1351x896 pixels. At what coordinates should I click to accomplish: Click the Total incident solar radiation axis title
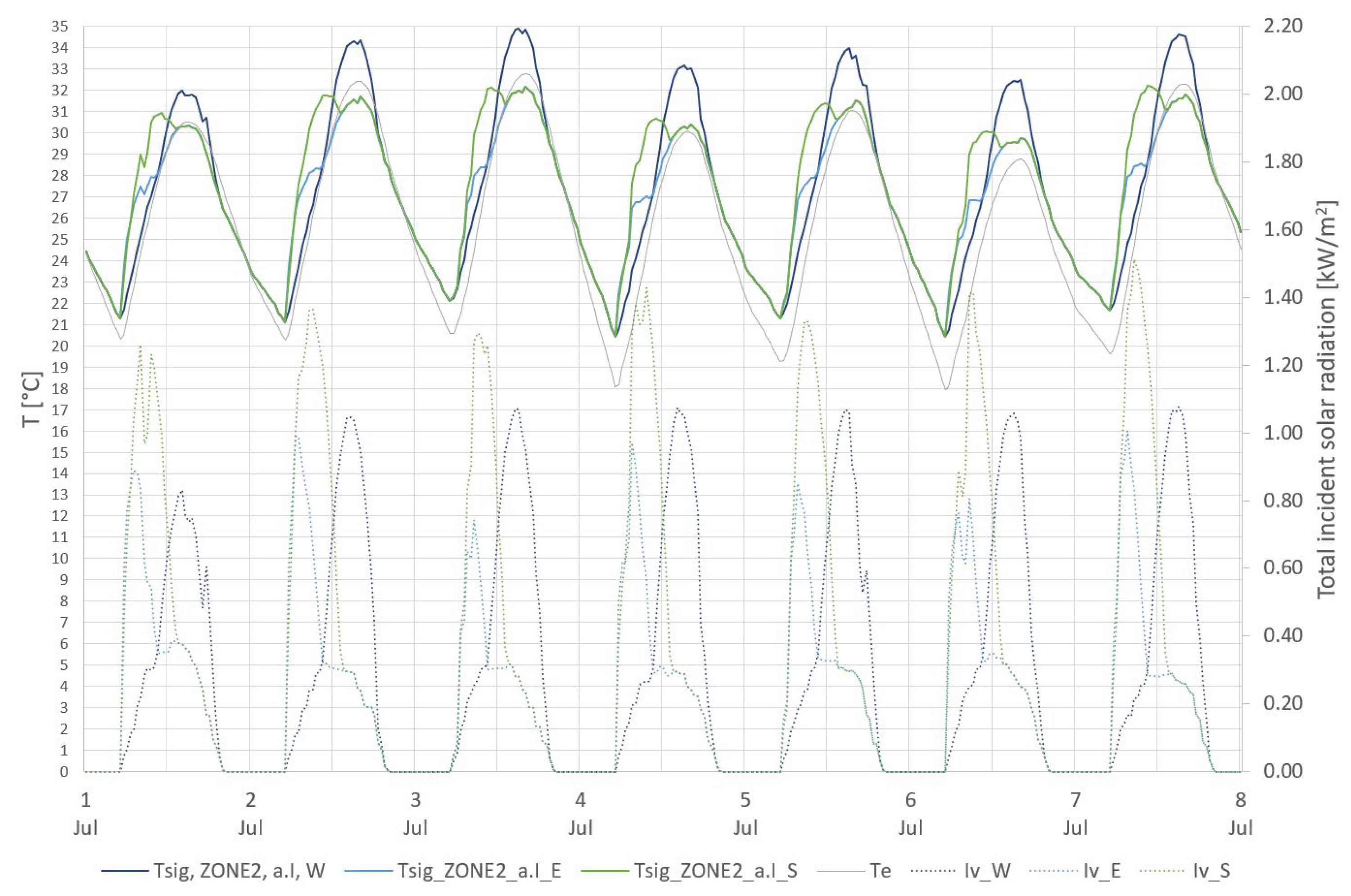point(1327,399)
